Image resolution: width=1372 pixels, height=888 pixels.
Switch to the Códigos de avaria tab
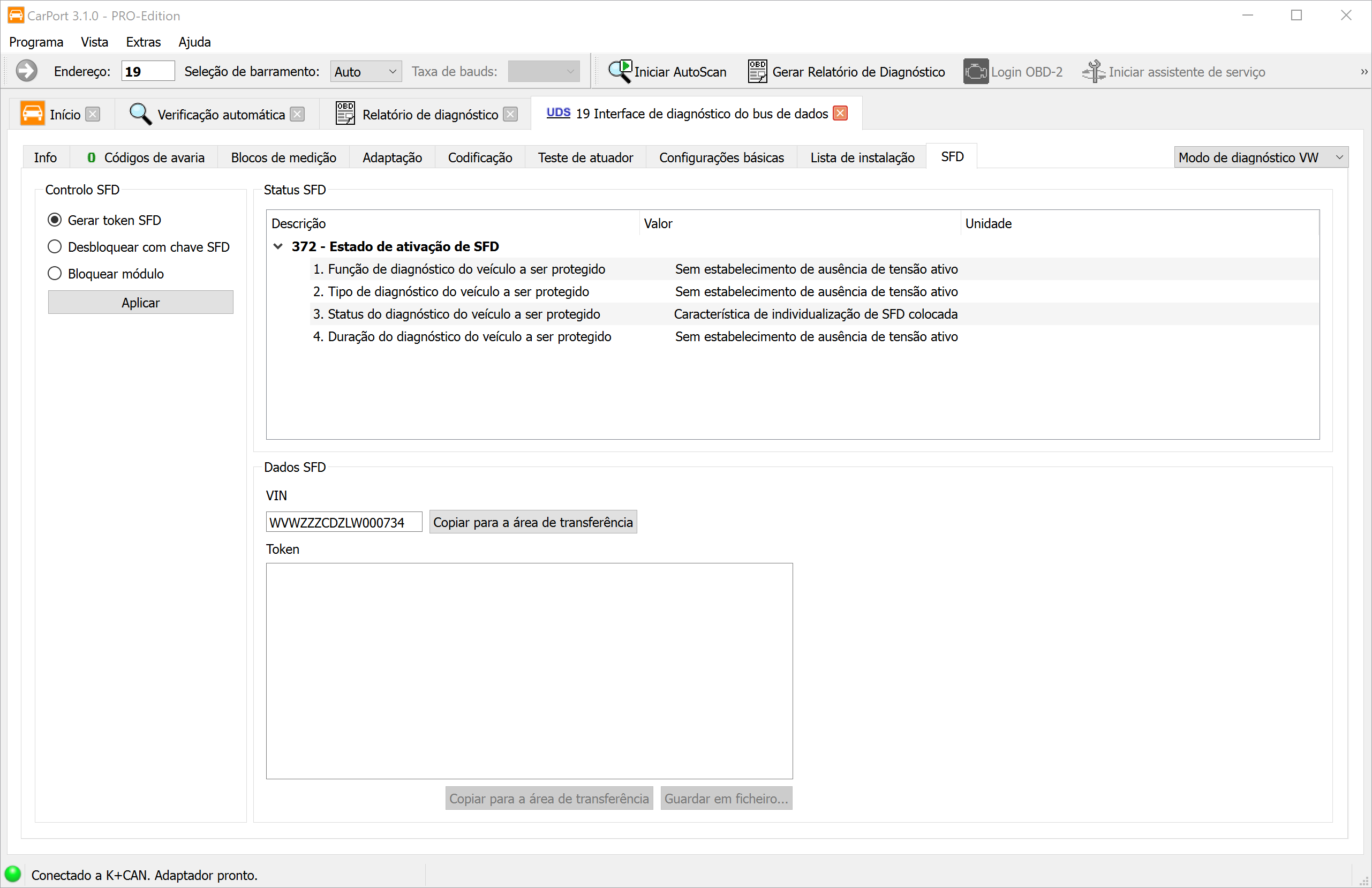pos(146,157)
